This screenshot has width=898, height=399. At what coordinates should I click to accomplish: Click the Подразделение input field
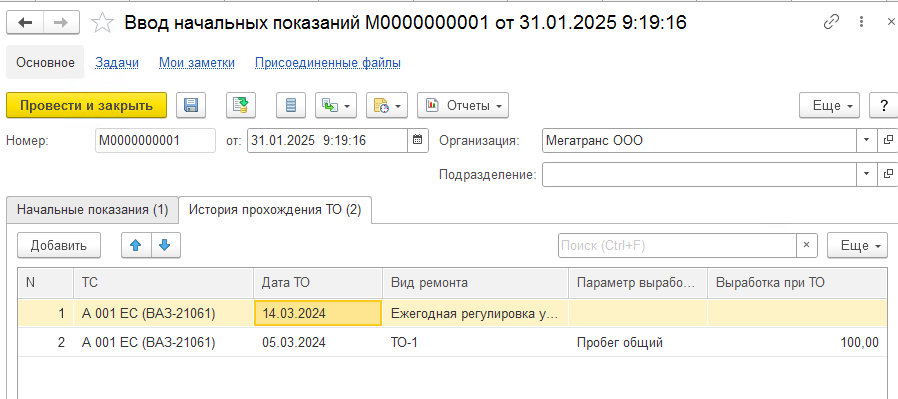tap(699, 174)
